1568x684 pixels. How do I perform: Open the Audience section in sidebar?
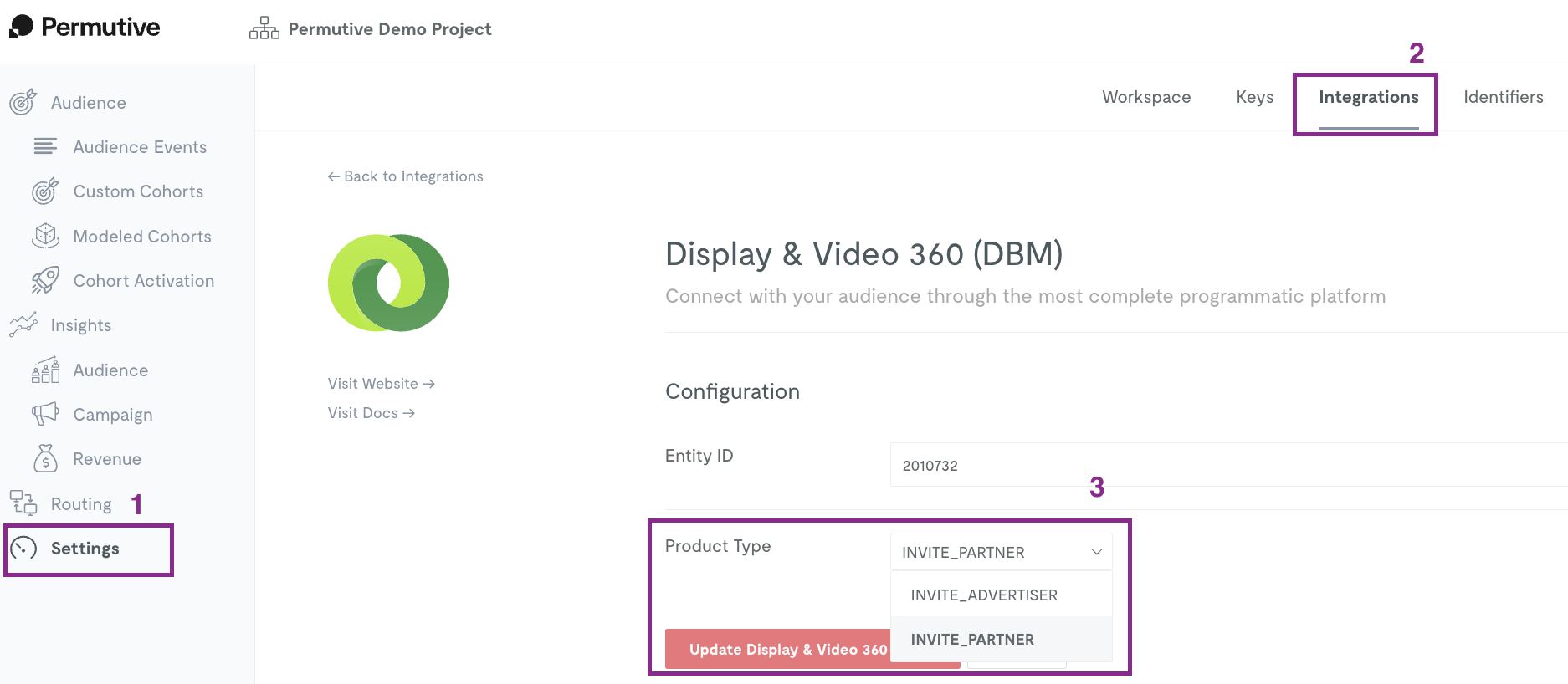88,103
